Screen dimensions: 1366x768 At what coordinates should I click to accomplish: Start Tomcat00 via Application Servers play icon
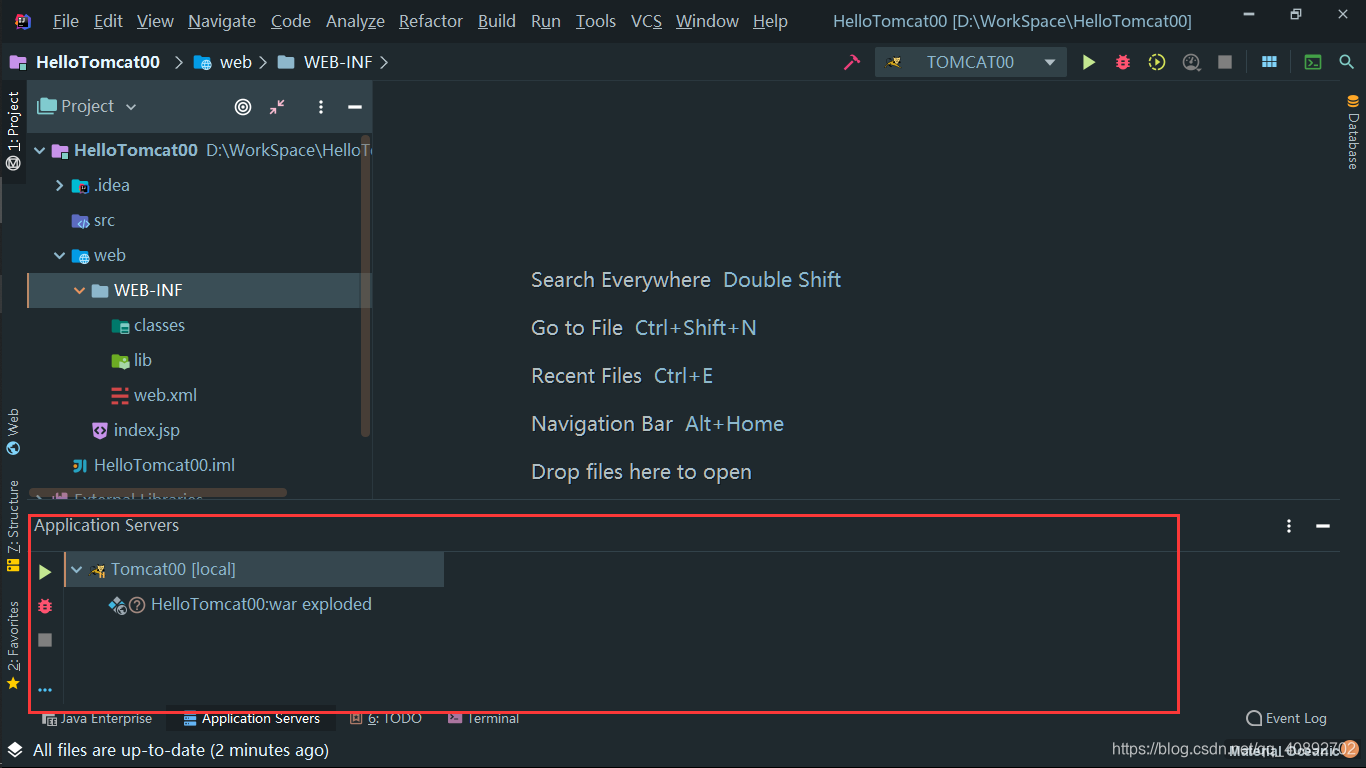click(x=45, y=572)
